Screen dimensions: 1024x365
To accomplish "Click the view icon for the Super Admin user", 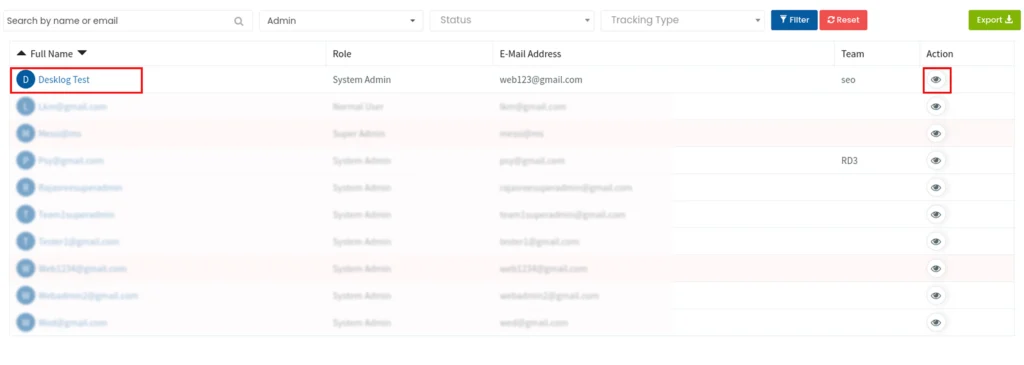I will pos(936,133).
